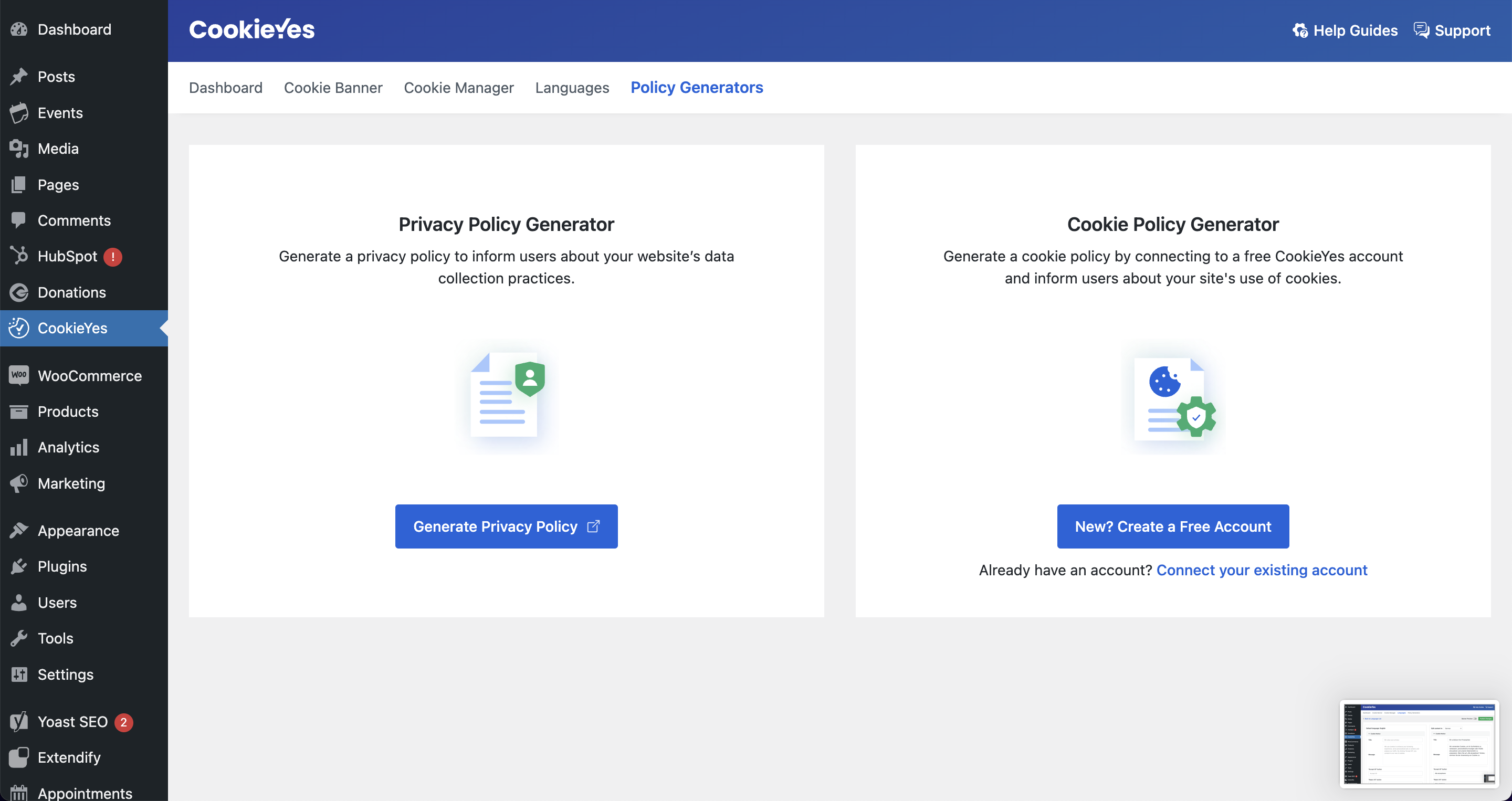This screenshot has width=1512, height=801.
Task: Click the HubSpot sprocket icon
Action: [x=19, y=256]
